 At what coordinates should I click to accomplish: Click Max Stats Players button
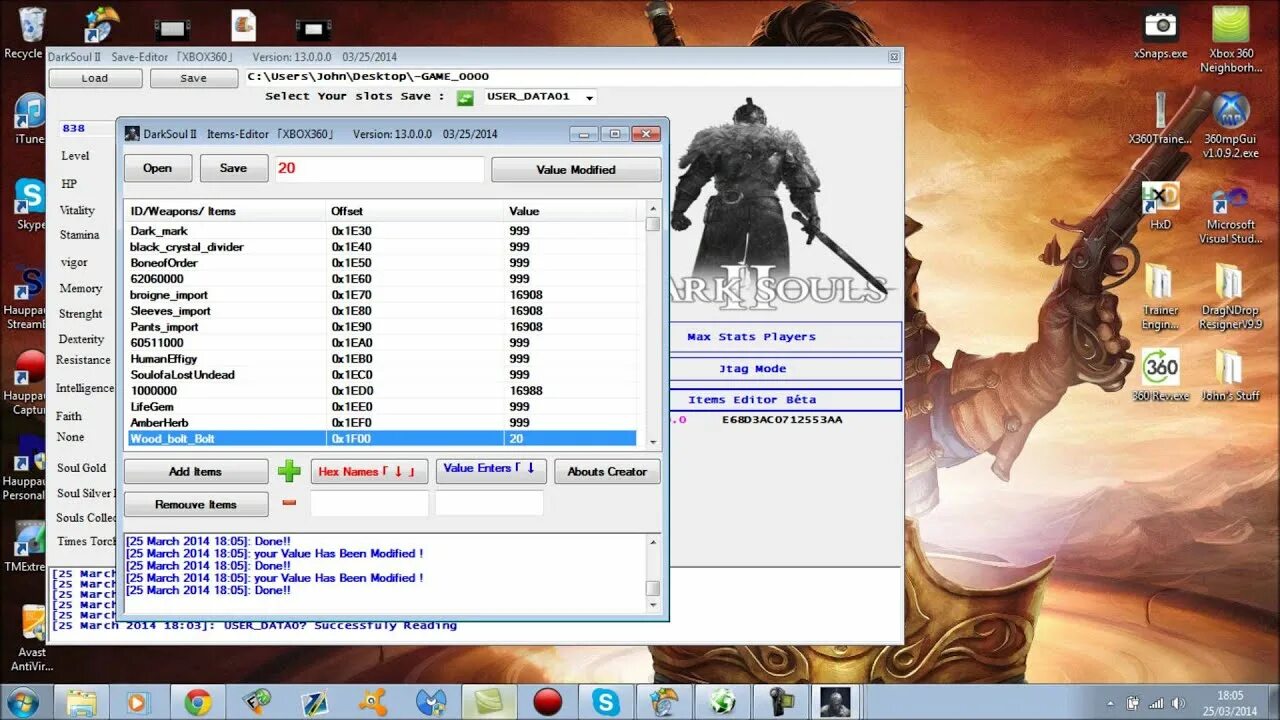(x=784, y=337)
